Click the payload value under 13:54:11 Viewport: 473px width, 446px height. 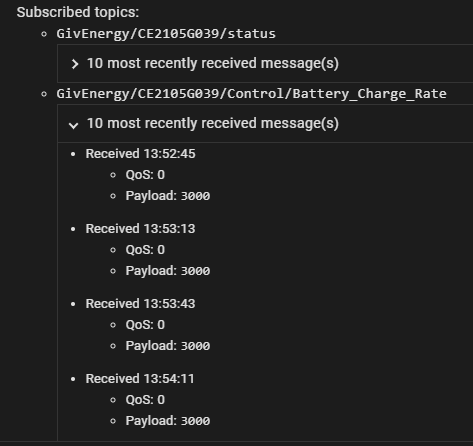pos(195,421)
